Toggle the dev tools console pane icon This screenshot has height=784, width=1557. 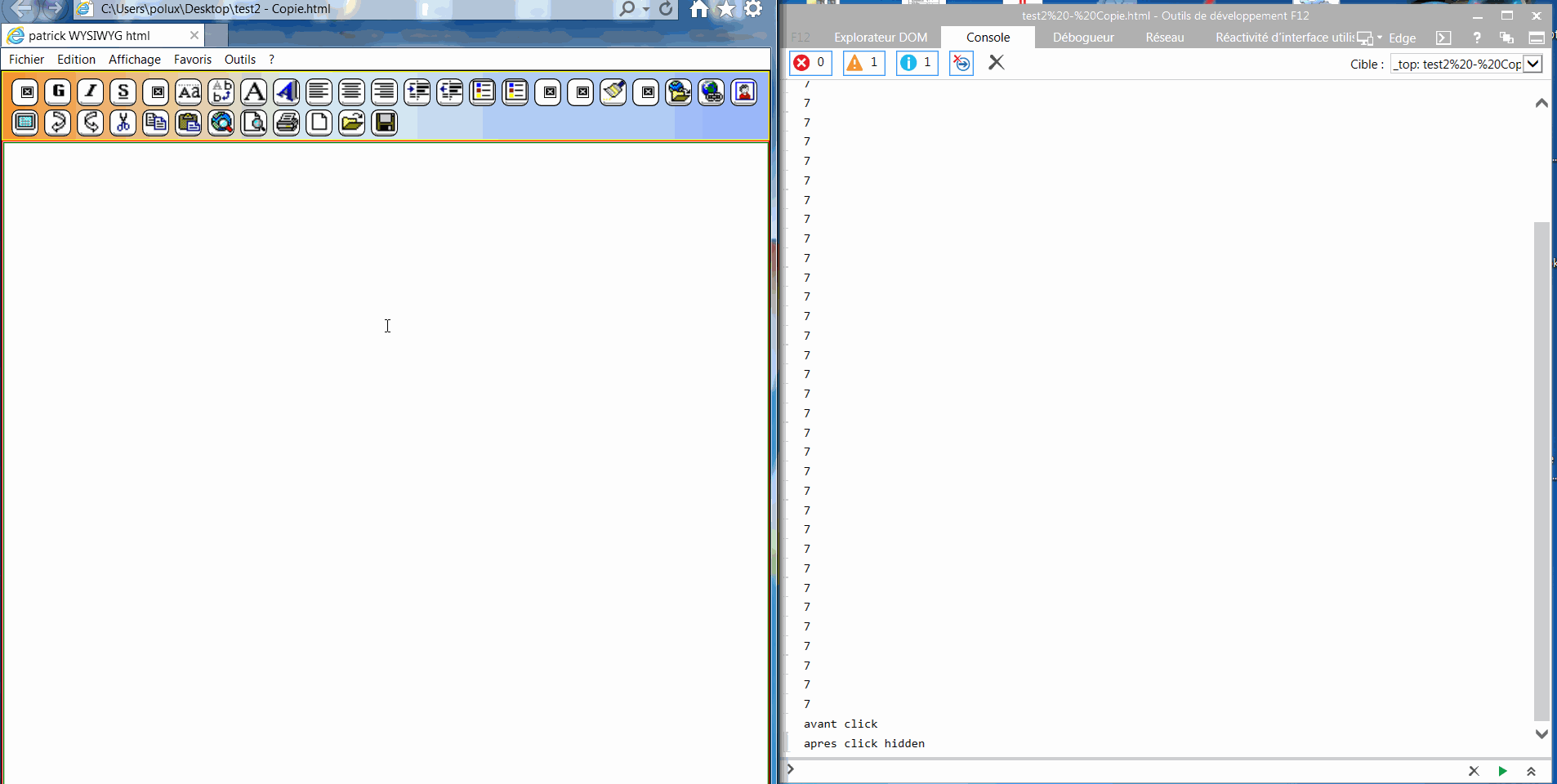1443,38
